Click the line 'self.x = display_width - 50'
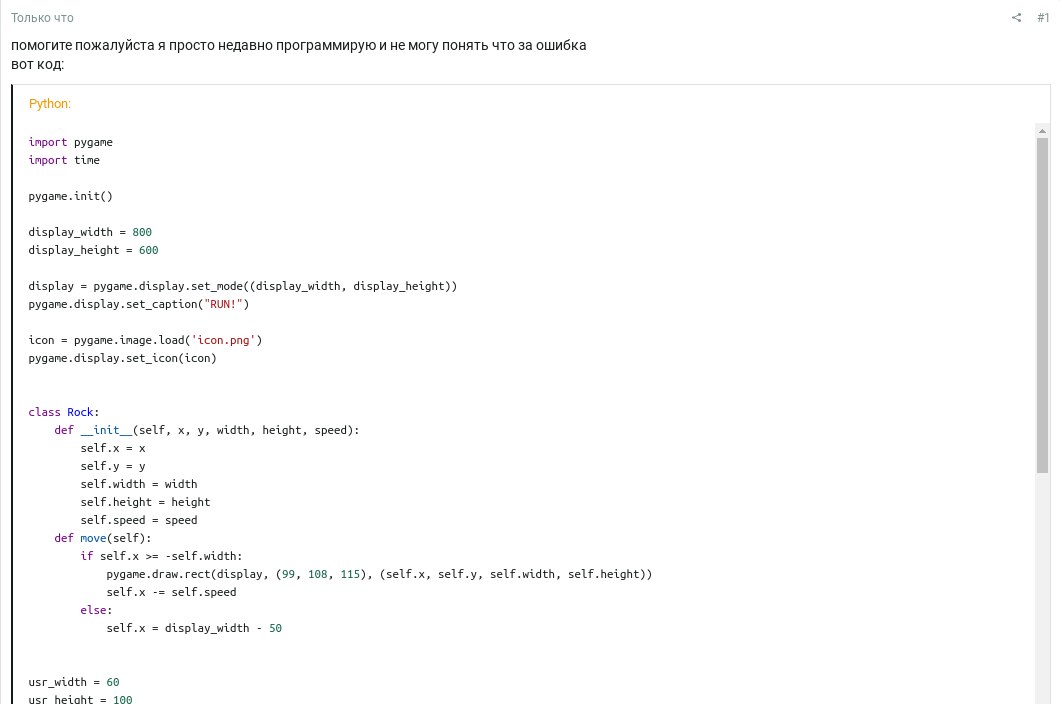The image size is (1060, 704). 194,628
